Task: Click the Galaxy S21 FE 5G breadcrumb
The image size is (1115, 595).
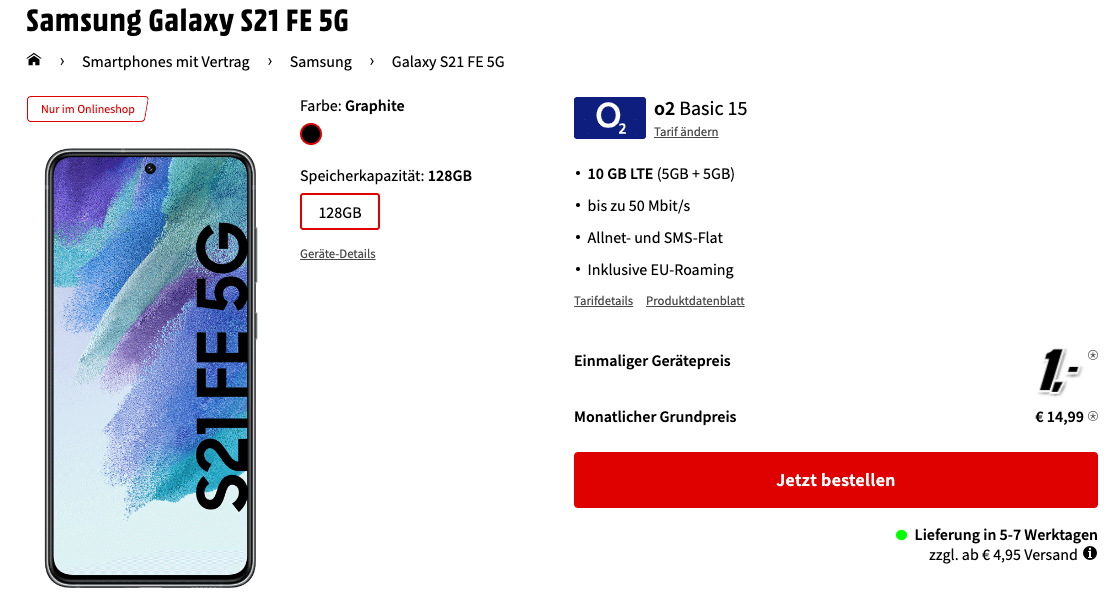Action: tap(448, 62)
